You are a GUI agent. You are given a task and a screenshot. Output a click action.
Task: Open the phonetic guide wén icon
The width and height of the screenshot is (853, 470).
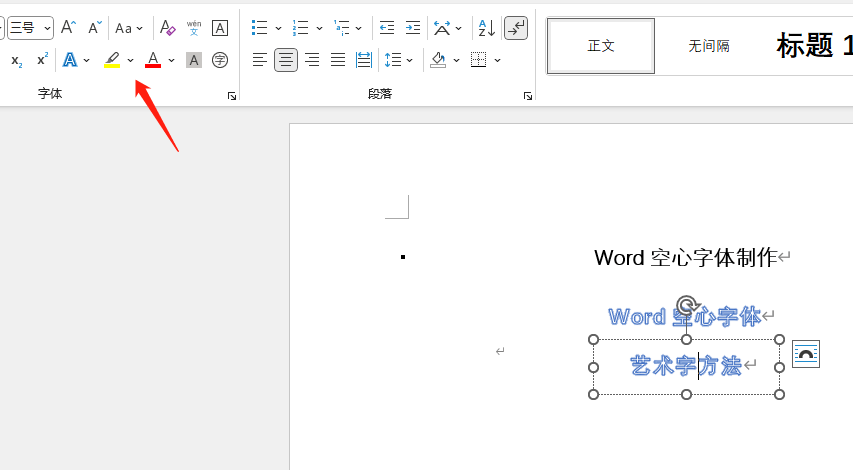click(194, 28)
